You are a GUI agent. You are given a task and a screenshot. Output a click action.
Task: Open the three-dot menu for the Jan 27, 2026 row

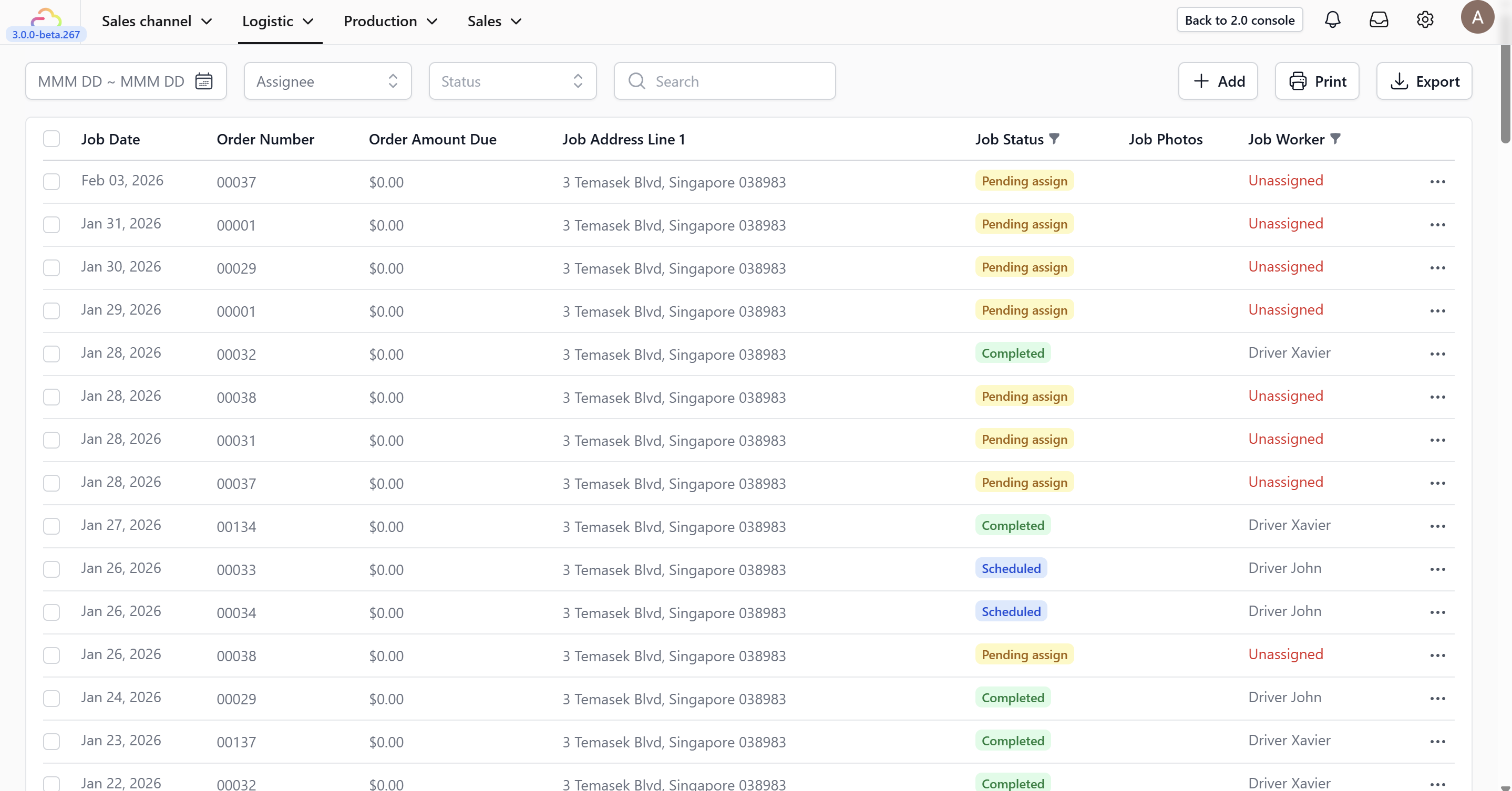(1437, 526)
